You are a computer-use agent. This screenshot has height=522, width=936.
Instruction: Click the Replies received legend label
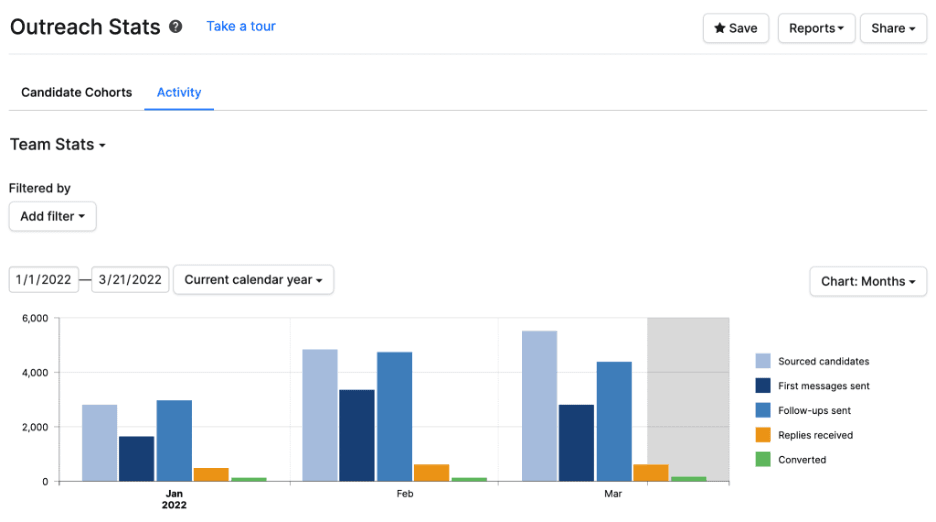[x=815, y=435]
